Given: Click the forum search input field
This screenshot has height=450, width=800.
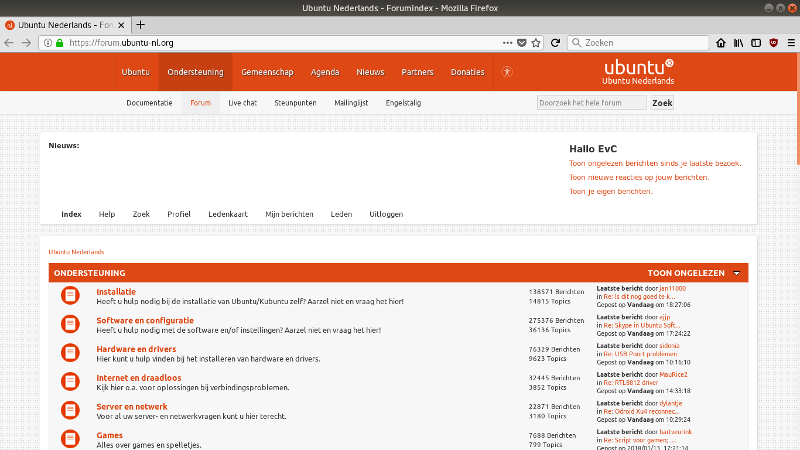Looking at the screenshot, I should 592,103.
